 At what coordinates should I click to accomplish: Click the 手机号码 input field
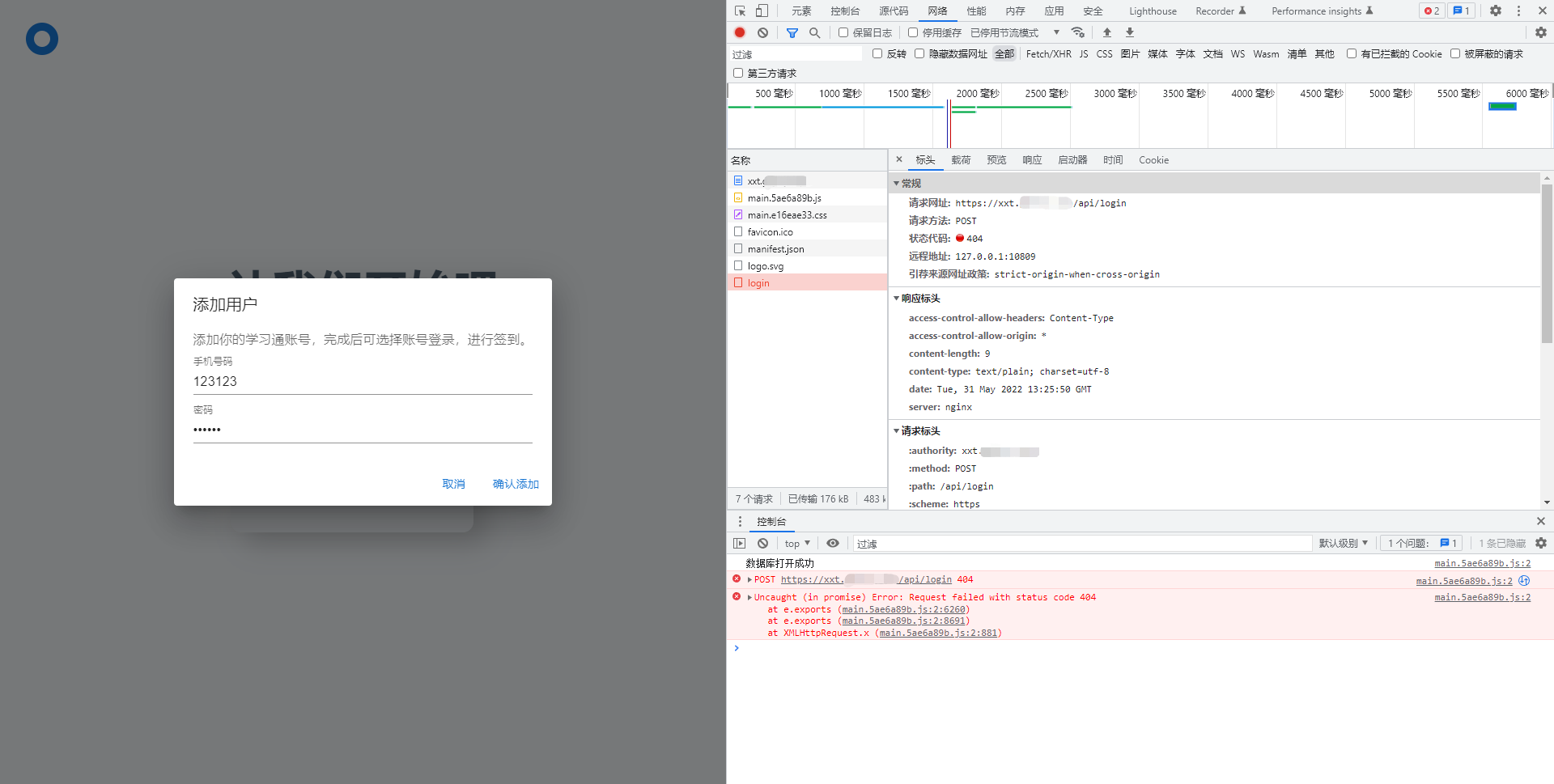point(363,382)
